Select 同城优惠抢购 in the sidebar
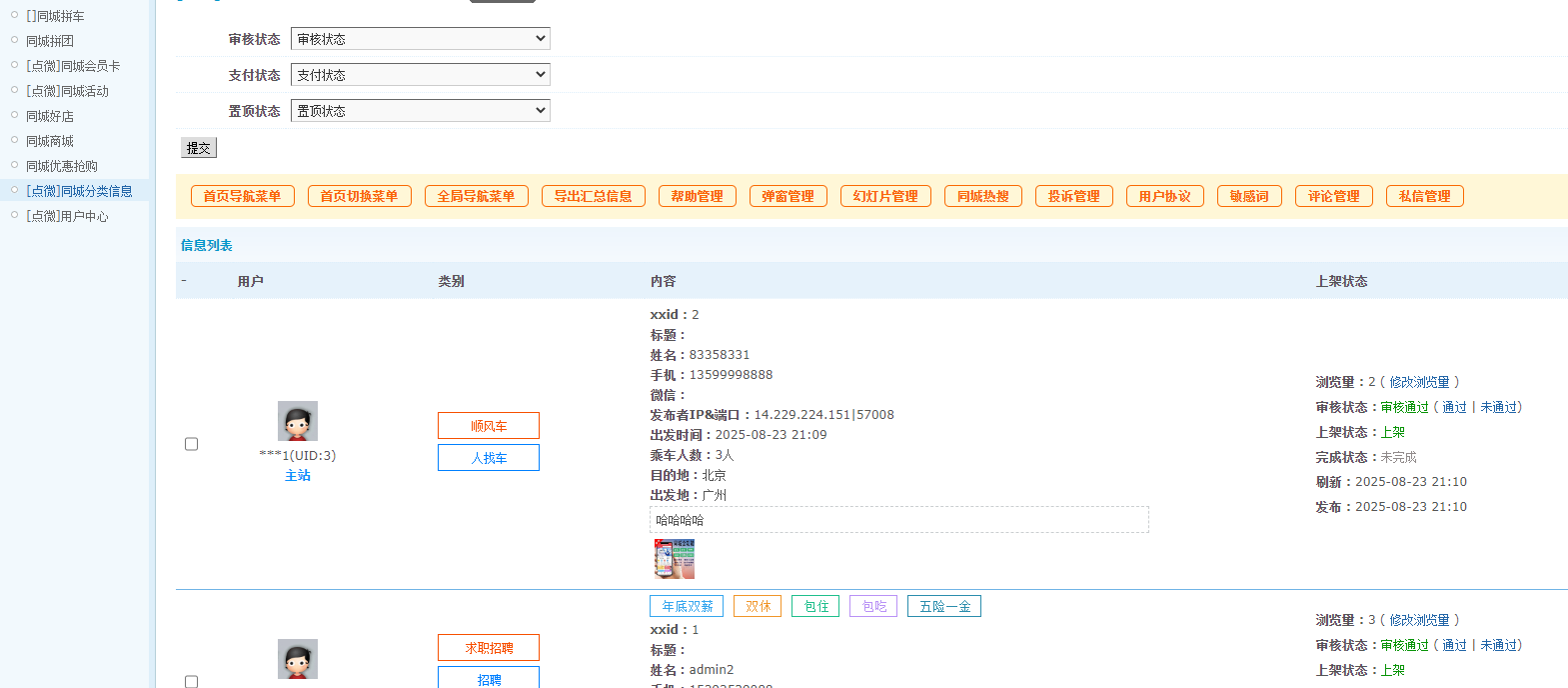The width and height of the screenshot is (1568, 688). pyautogui.click(x=62, y=166)
